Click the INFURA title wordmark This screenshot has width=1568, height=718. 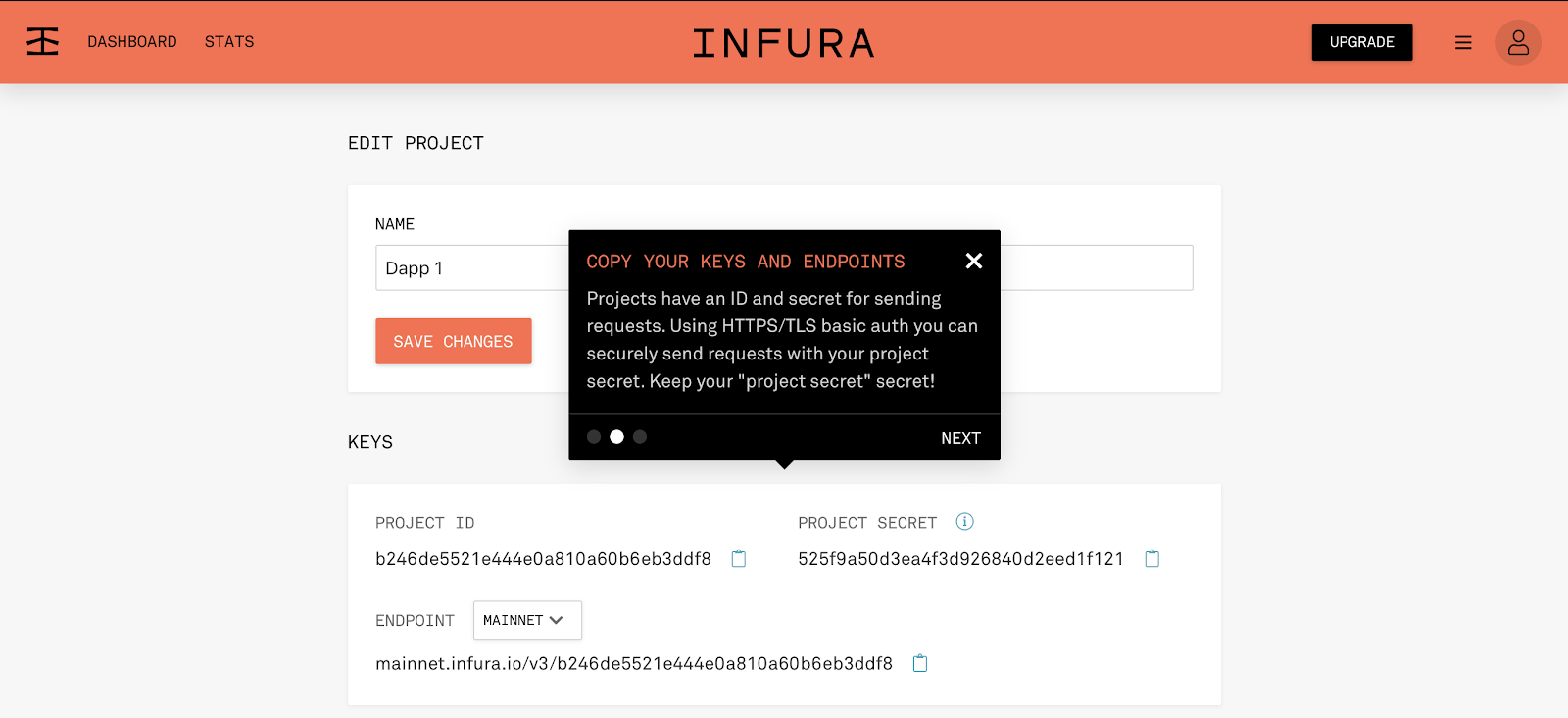coord(784,43)
